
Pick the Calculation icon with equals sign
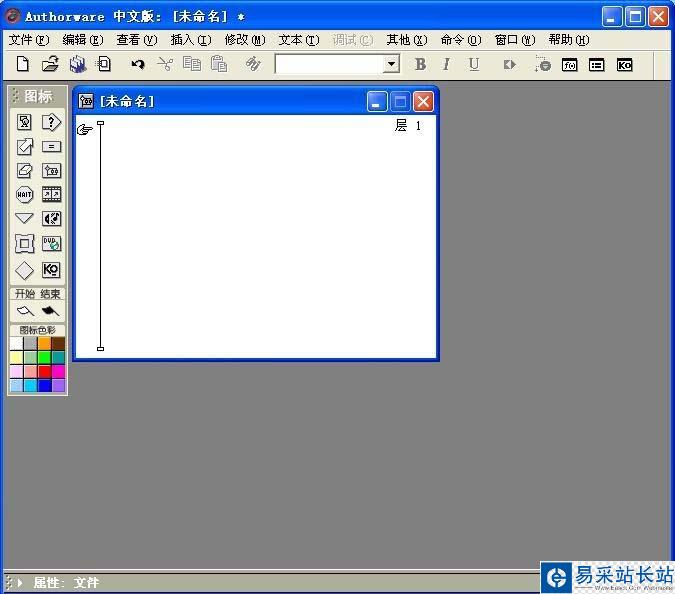click(51, 147)
